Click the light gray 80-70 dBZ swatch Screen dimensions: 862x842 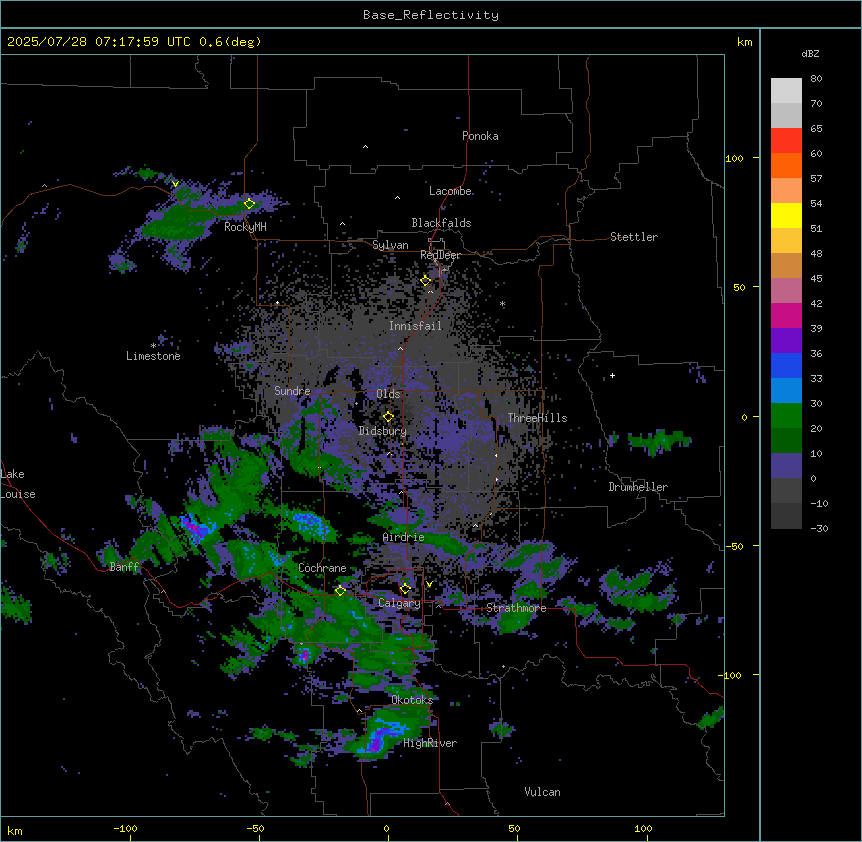(x=786, y=91)
